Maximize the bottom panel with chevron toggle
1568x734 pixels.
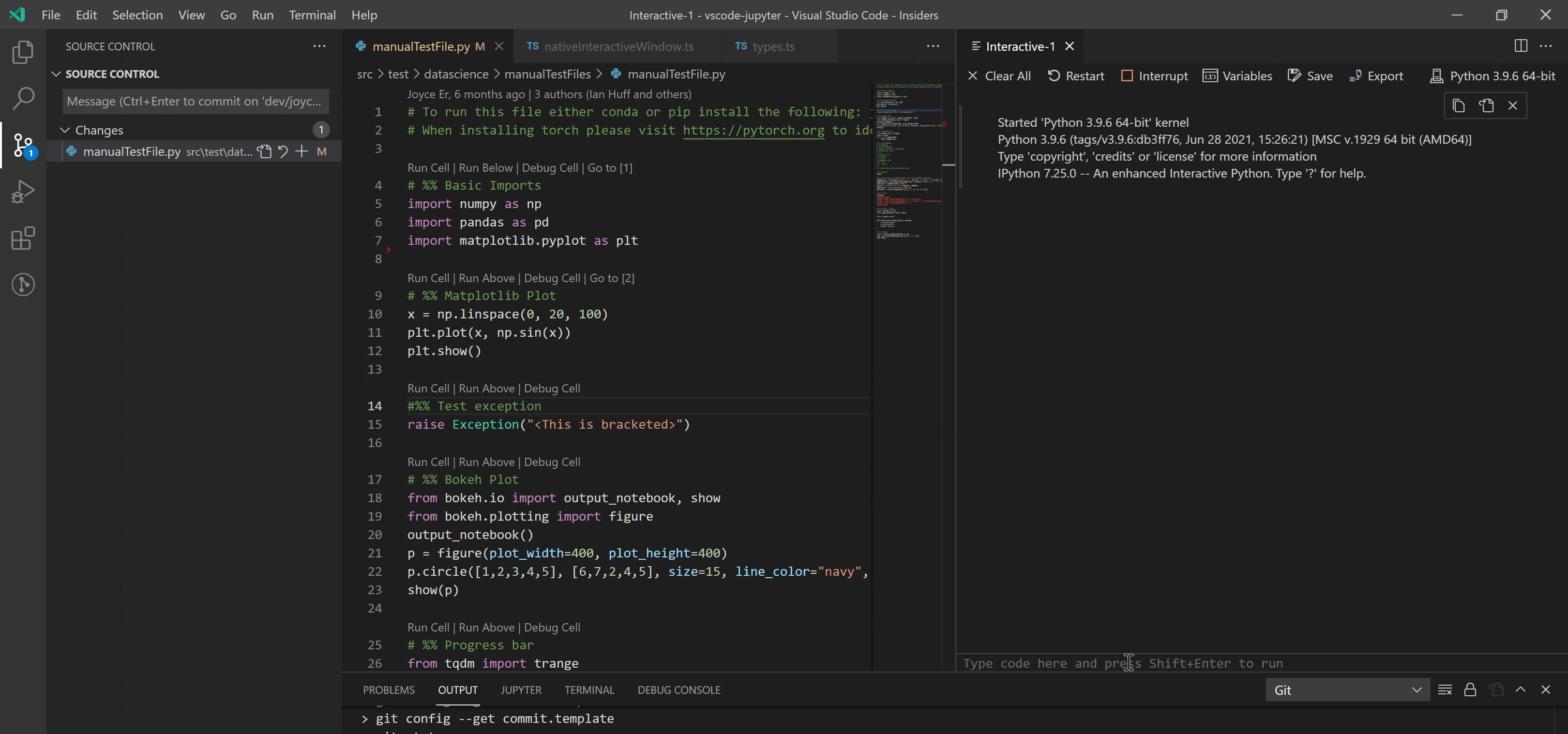pyautogui.click(x=1521, y=689)
